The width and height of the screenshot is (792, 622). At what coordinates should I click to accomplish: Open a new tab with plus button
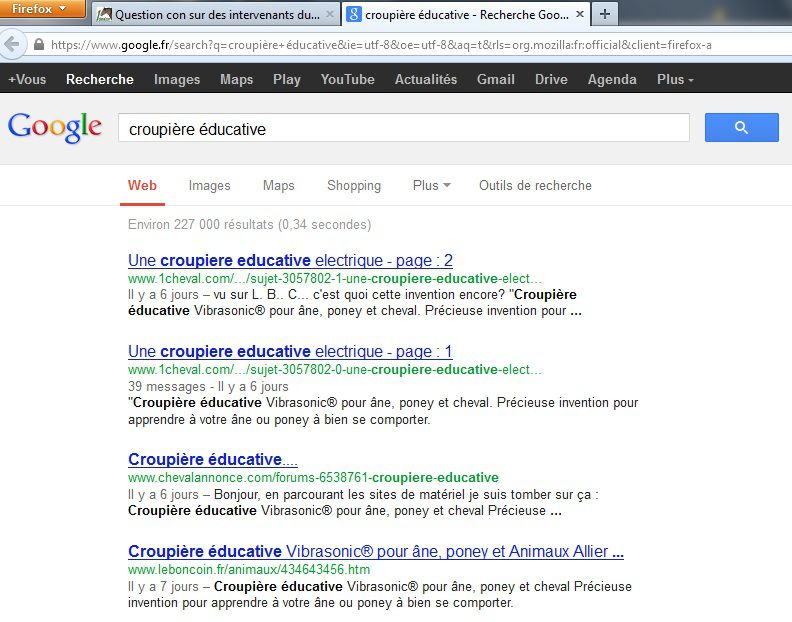click(605, 15)
